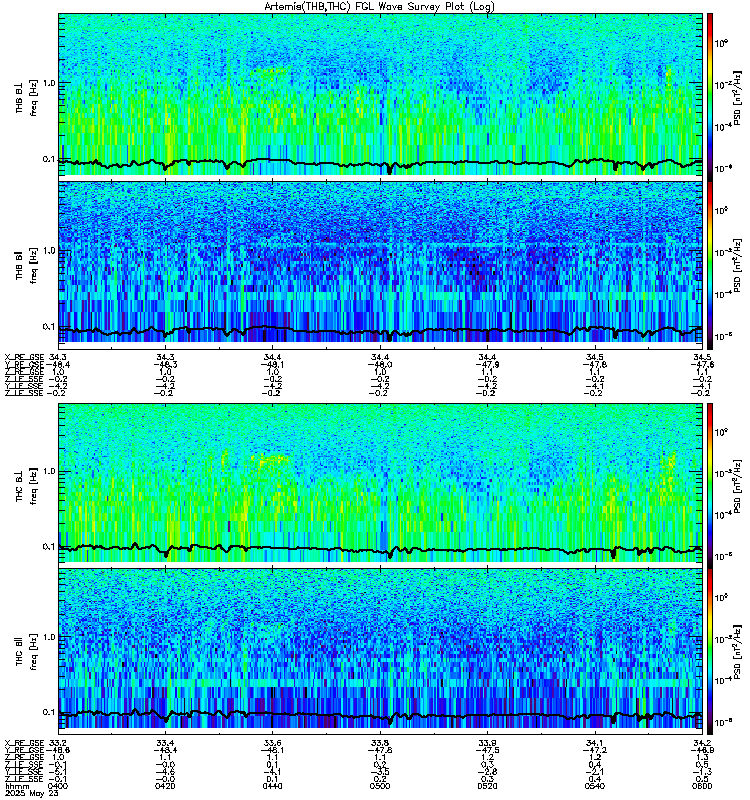Click the 'THB B∥ freq [Hz]' axis label

coord(26,265)
